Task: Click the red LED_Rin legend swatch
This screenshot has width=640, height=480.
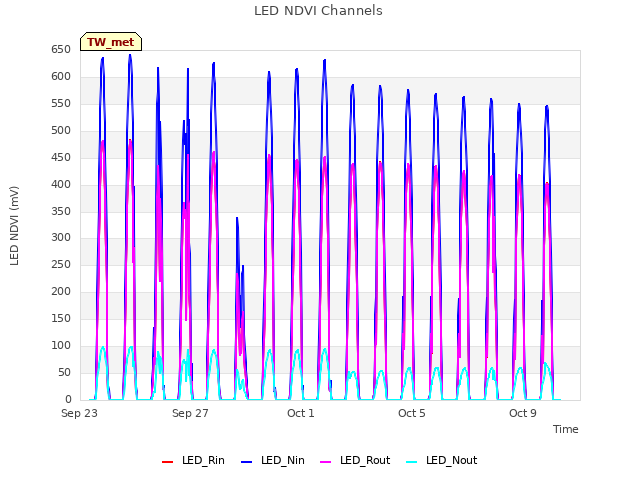Action: (167, 462)
